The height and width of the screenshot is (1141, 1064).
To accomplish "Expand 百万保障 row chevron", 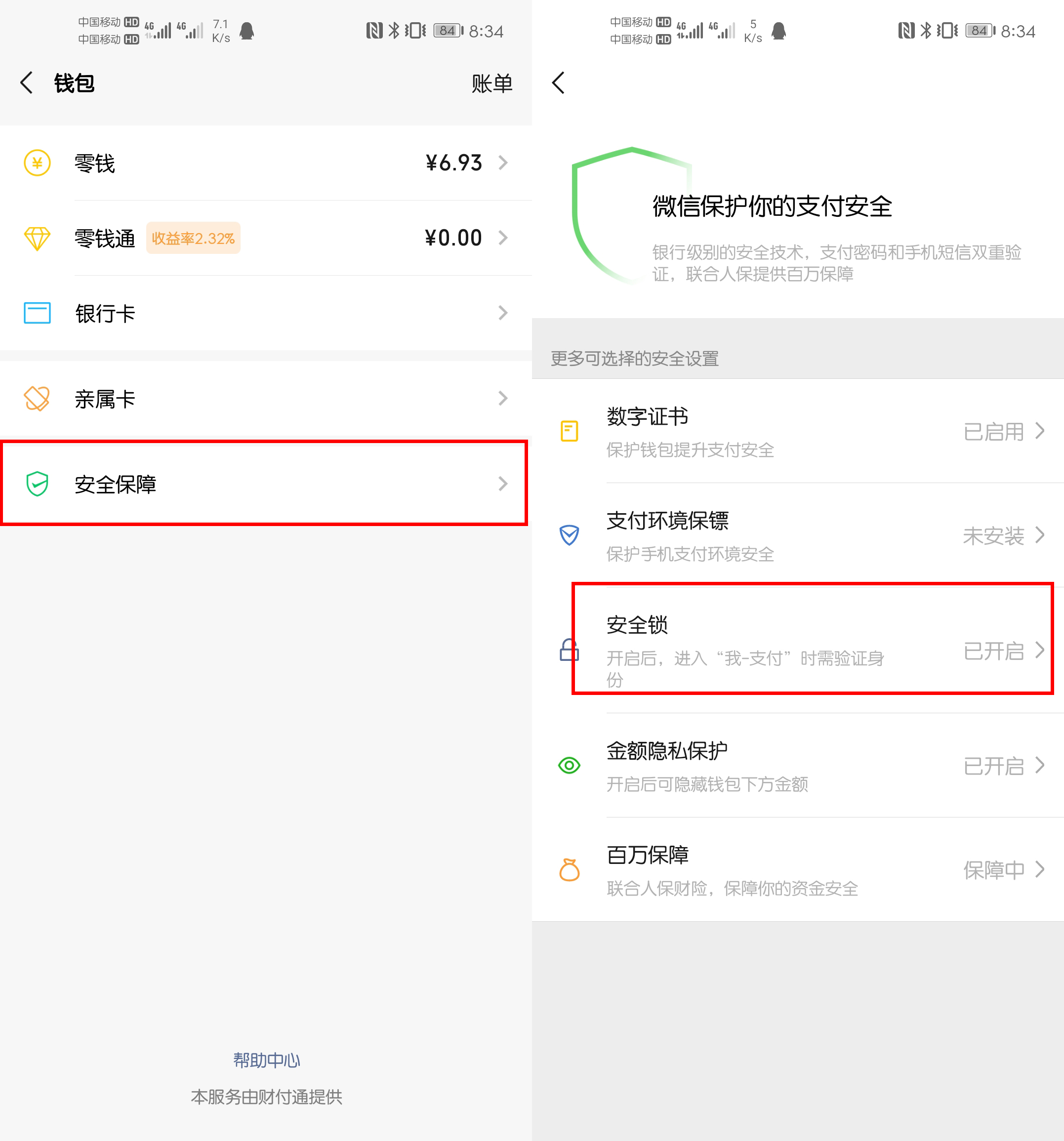I will pos(1040,869).
